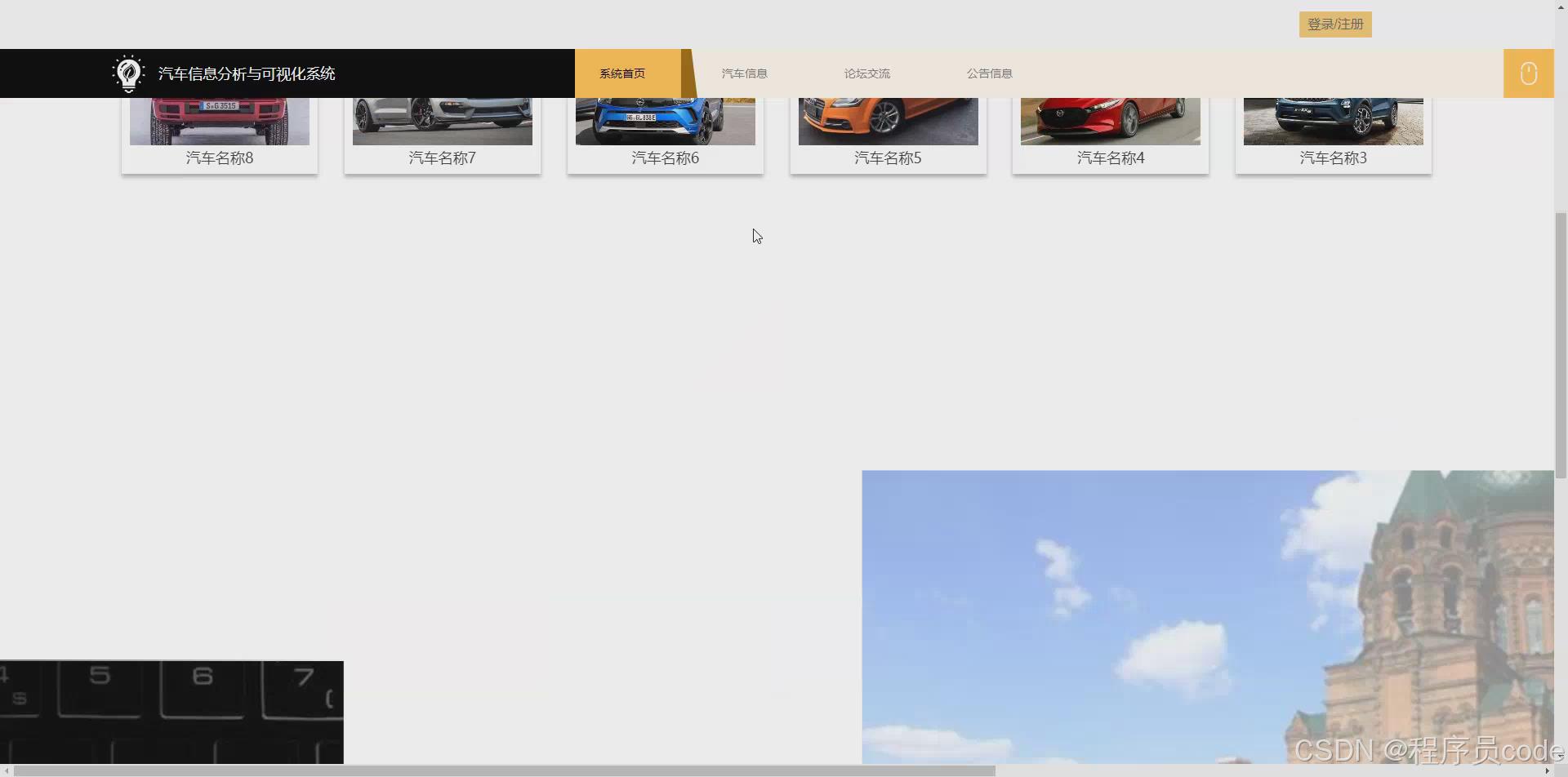
Task: Click the cathedral photo banner
Action: click(x=1208, y=617)
